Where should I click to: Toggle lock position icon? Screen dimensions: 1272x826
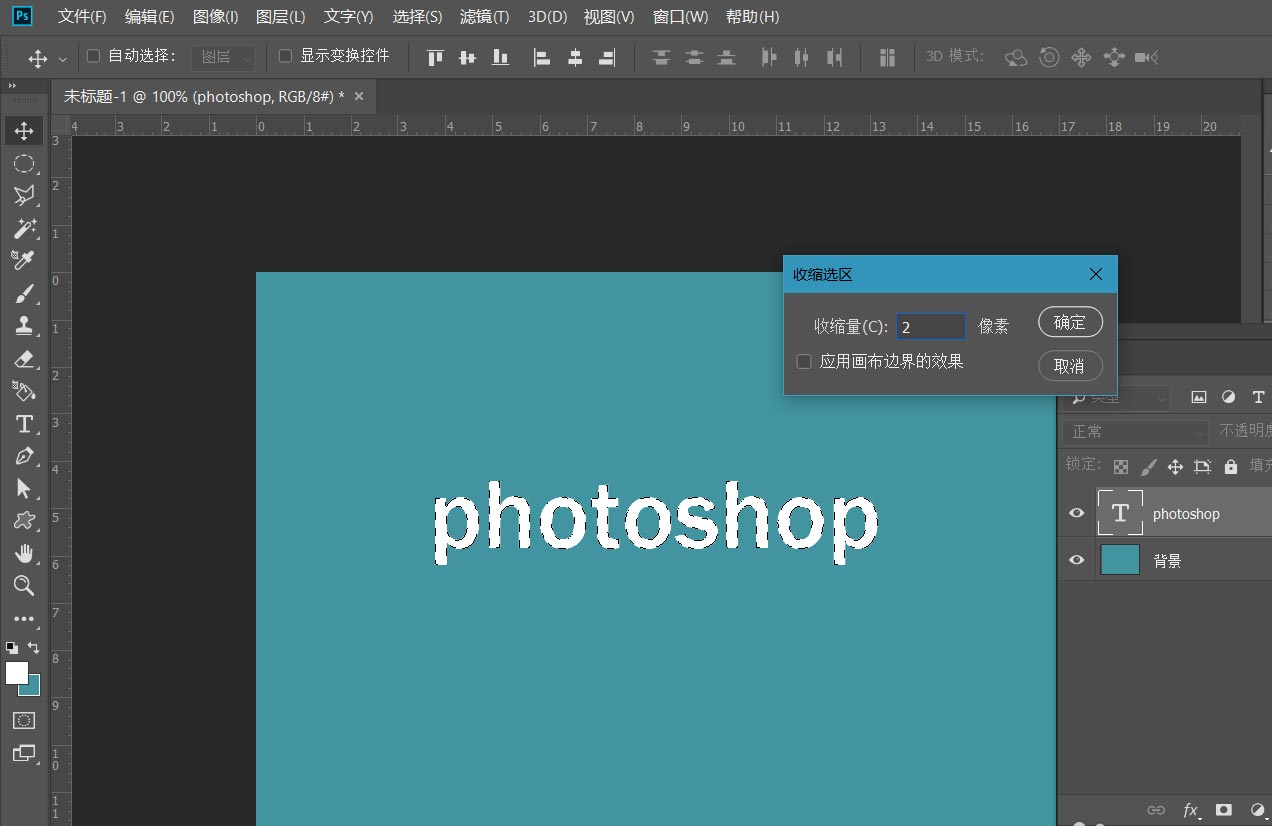[1175, 466]
